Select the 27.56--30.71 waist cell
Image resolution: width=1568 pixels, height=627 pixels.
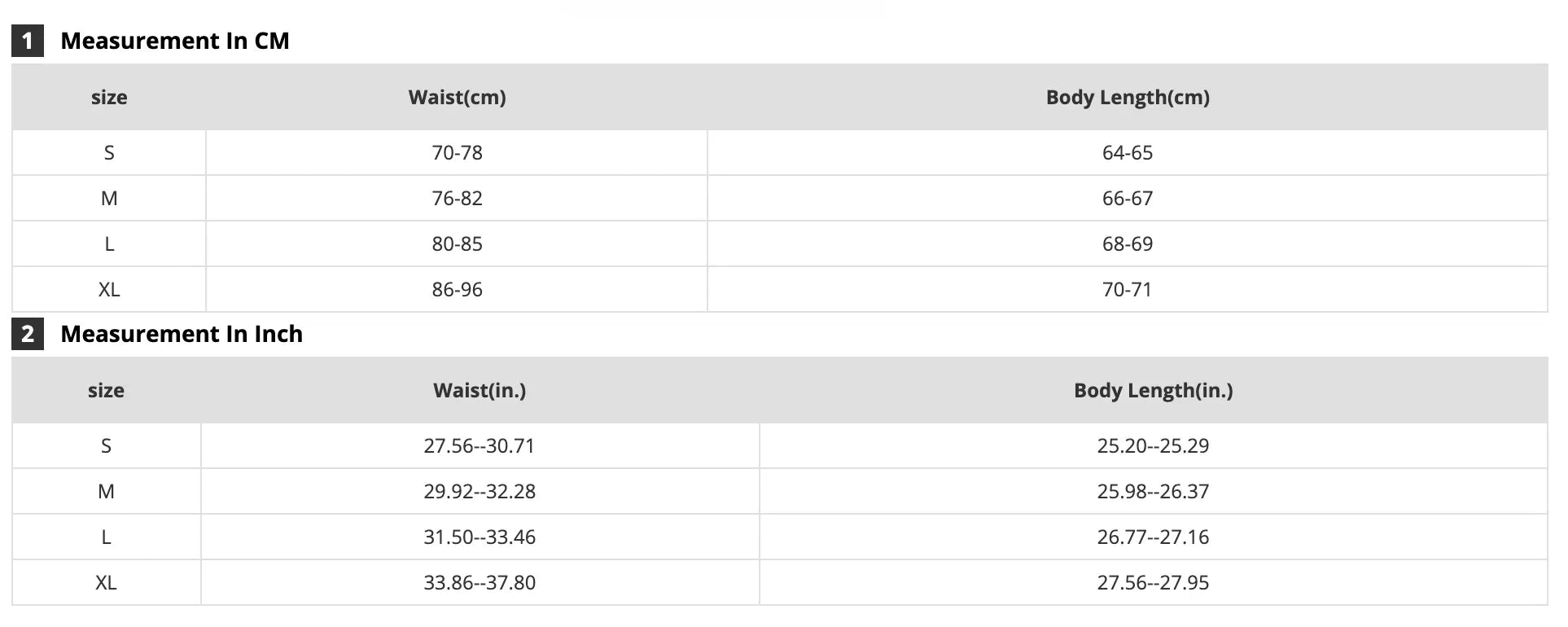[480, 446]
